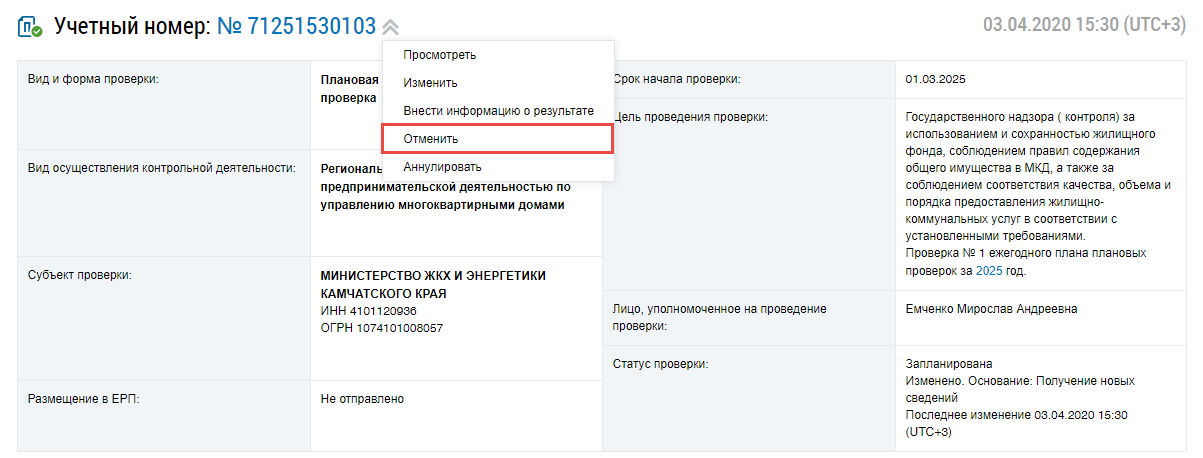Click the 'Не отправлено' ЕРП placement value
1203x458 pixels.
pyautogui.click(x=362, y=399)
